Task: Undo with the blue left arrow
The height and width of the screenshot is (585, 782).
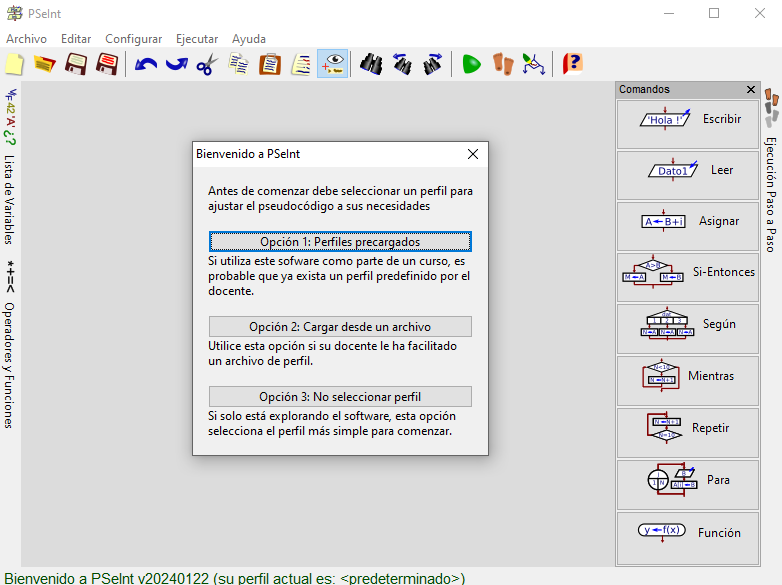Action: (x=146, y=64)
